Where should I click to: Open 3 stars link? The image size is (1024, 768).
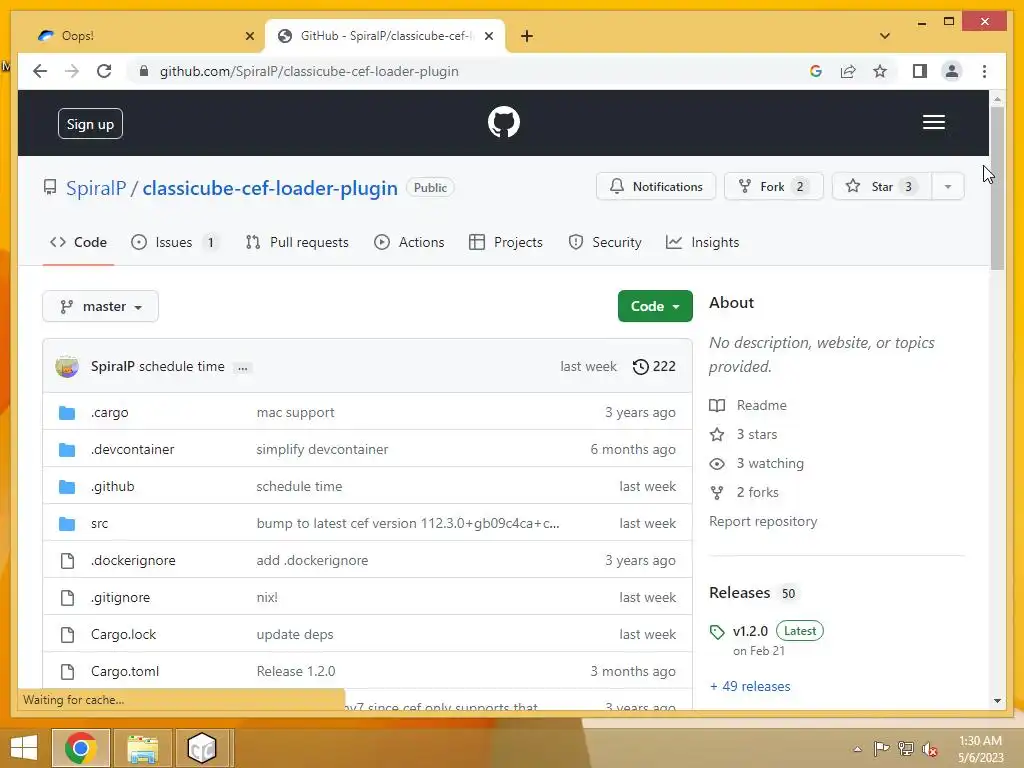(x=743, y=434)
